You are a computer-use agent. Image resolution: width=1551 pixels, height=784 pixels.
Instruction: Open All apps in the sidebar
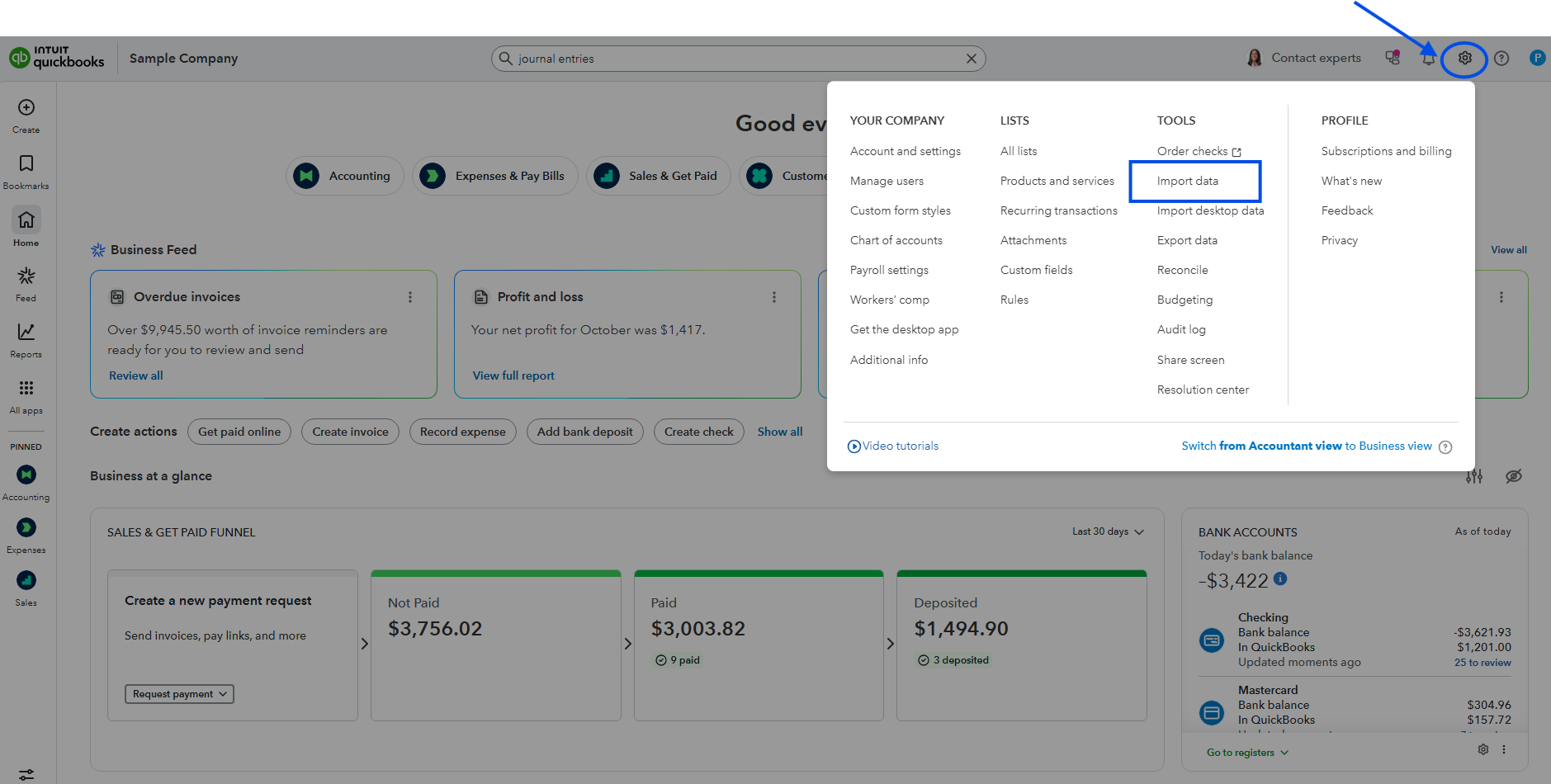[x=26, y=389]
